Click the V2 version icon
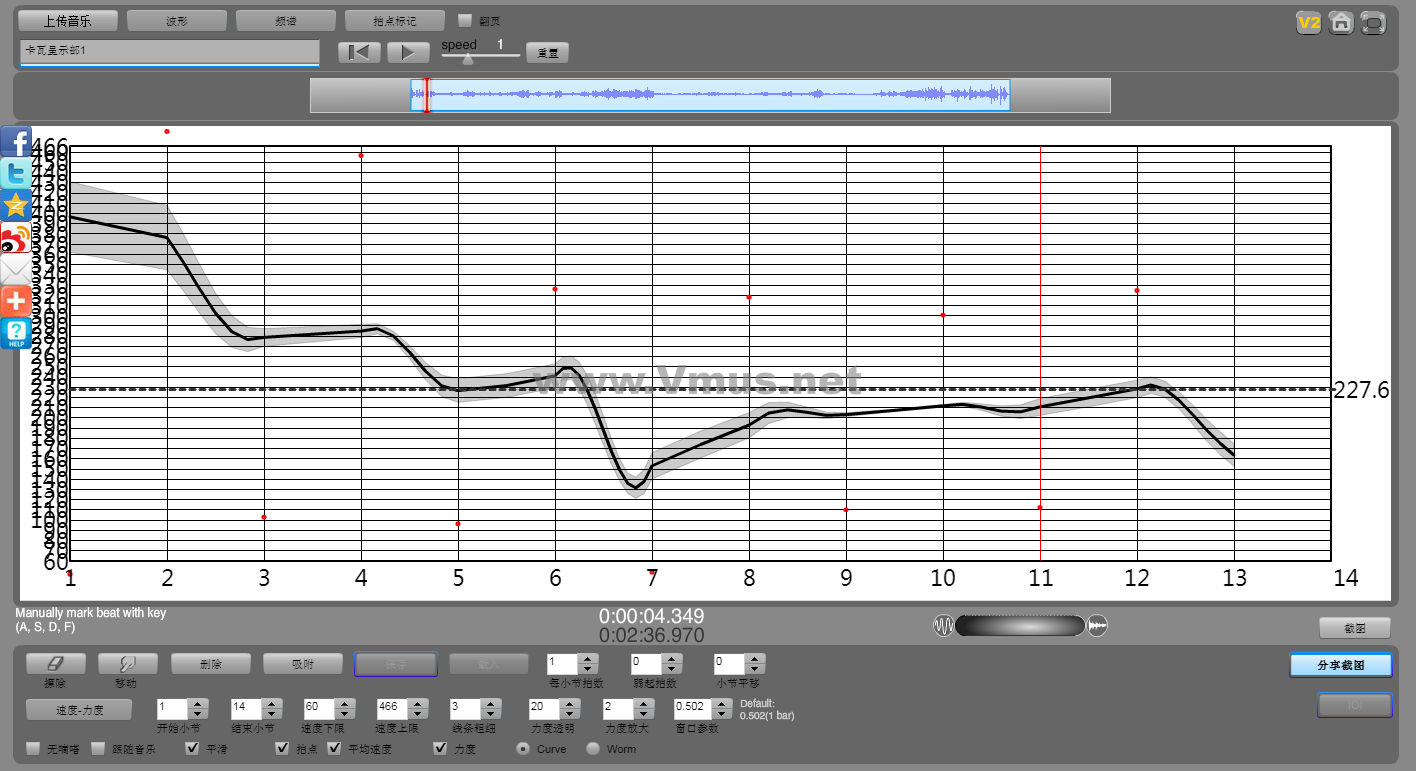 (x=1308, y=22)
